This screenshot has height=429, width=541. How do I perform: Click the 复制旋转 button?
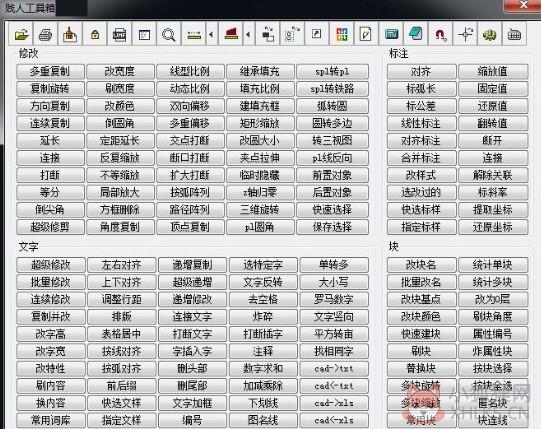pos(50,89)
